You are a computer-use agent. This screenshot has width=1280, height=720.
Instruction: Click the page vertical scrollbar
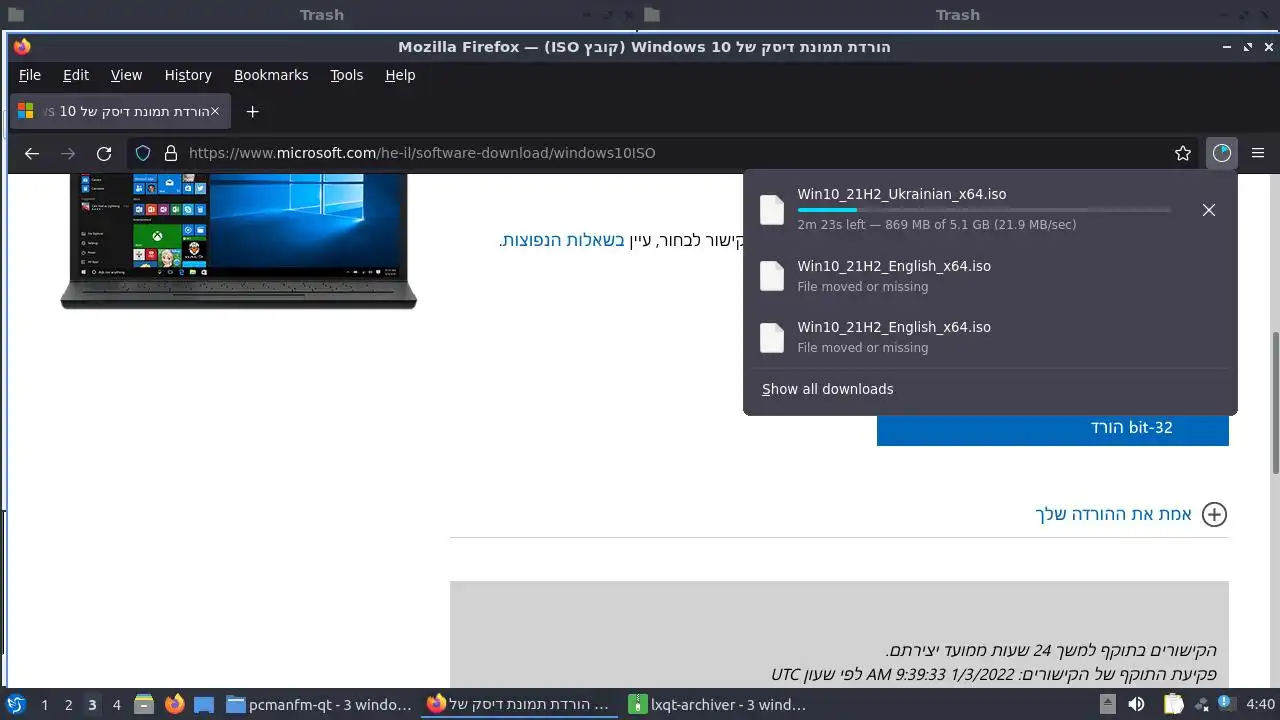pyautogui.click(x=1274, y=402)
